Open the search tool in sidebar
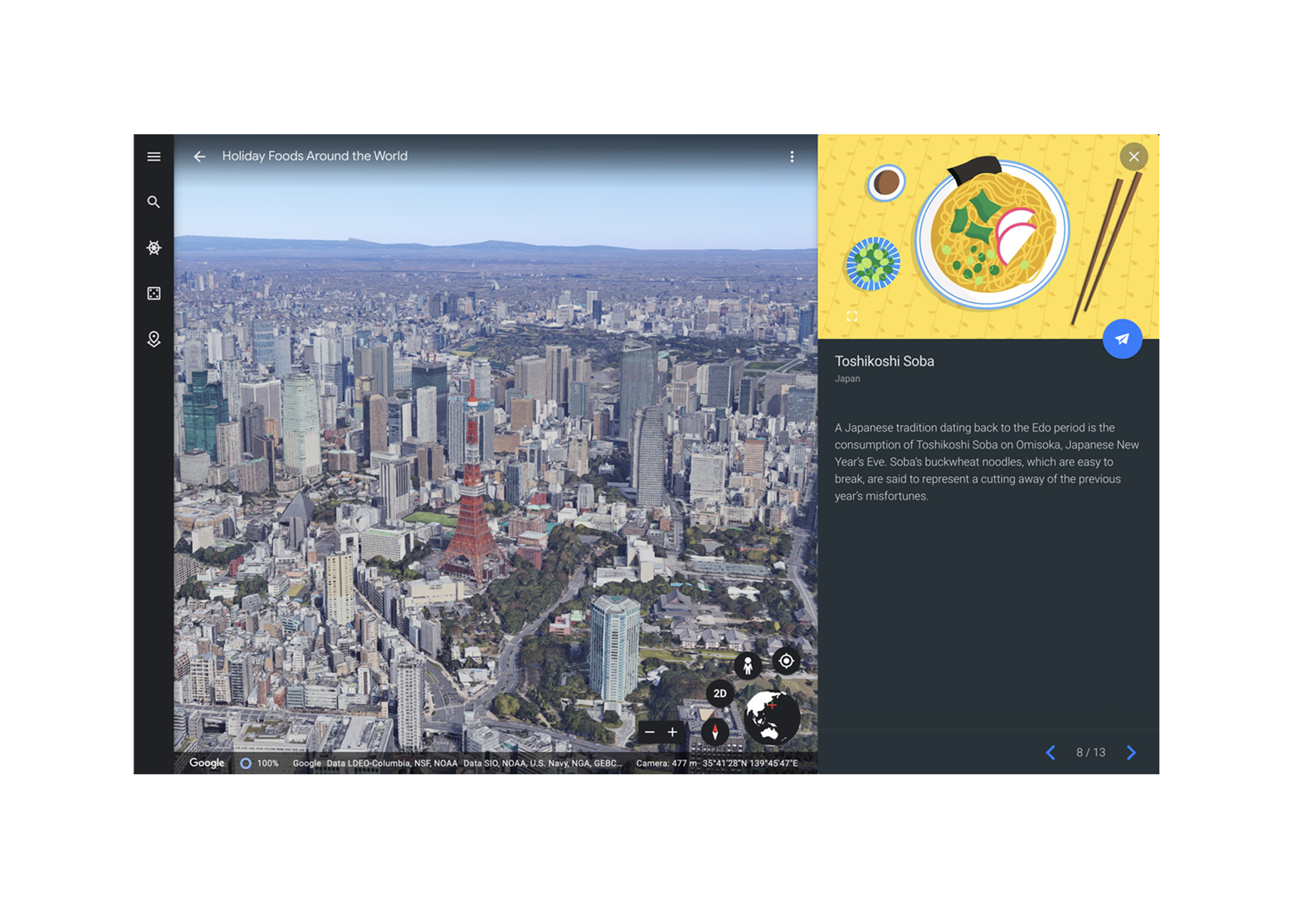The height and width of the screenshot is (921, 1316). click(x=153, y=202)
